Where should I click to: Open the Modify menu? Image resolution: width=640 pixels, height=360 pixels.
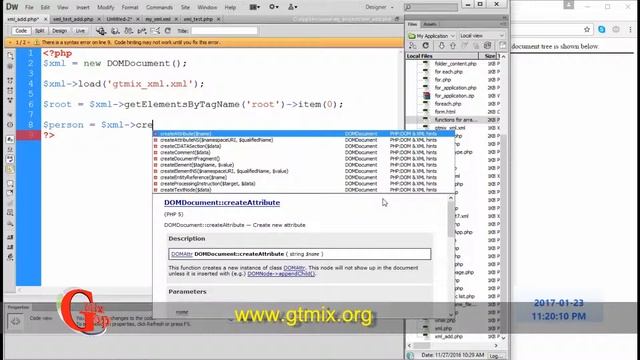106,7
